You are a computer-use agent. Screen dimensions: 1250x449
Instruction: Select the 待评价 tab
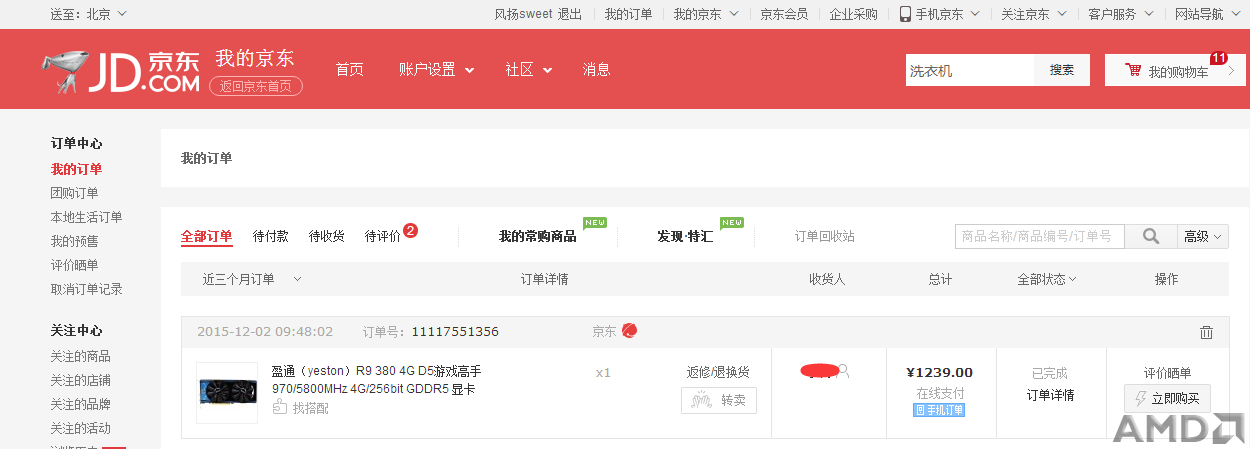(382, 236)
